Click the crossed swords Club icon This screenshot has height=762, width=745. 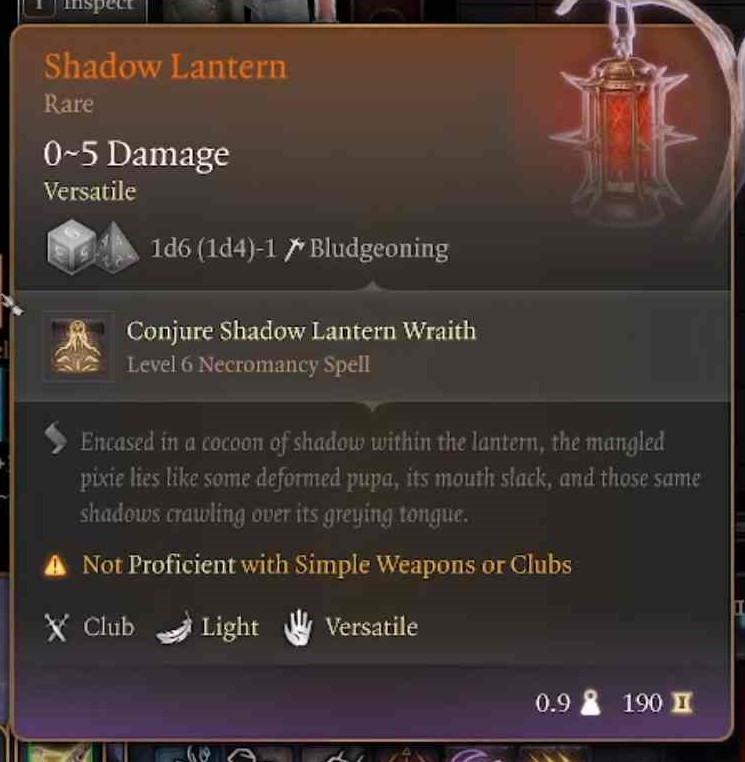56,627
